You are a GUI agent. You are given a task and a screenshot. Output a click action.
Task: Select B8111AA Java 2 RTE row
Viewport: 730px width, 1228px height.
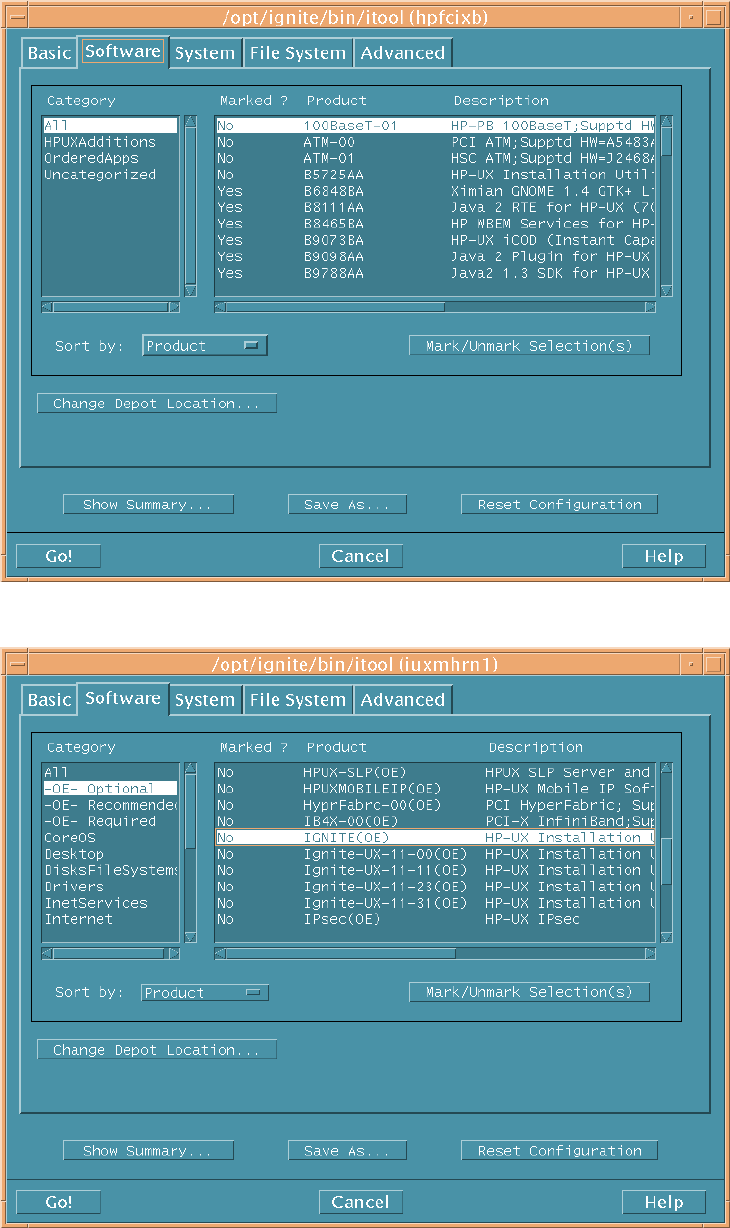pyautogui.click(x=435, y=207)
